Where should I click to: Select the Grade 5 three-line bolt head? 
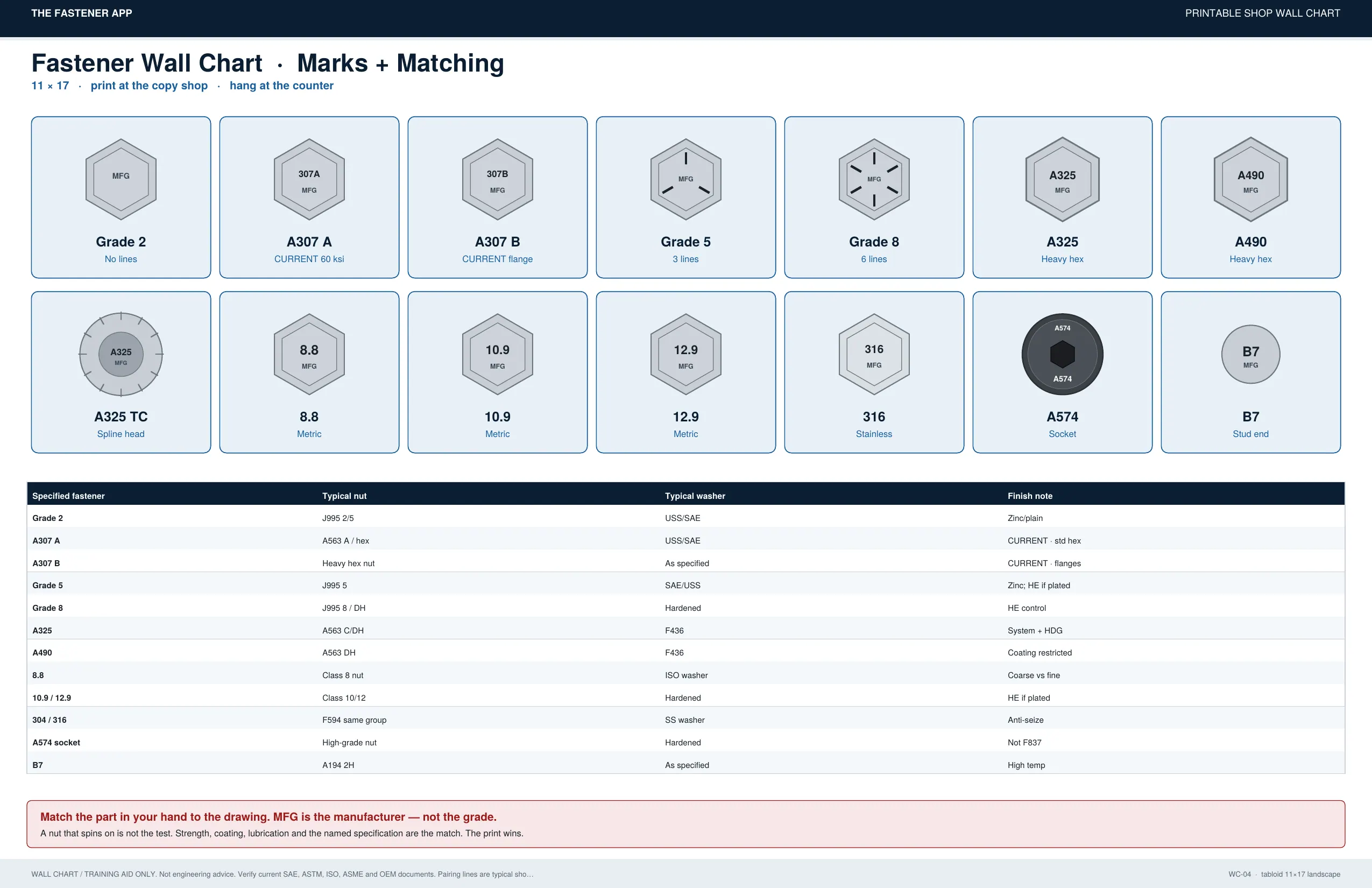tap(685, 179)
